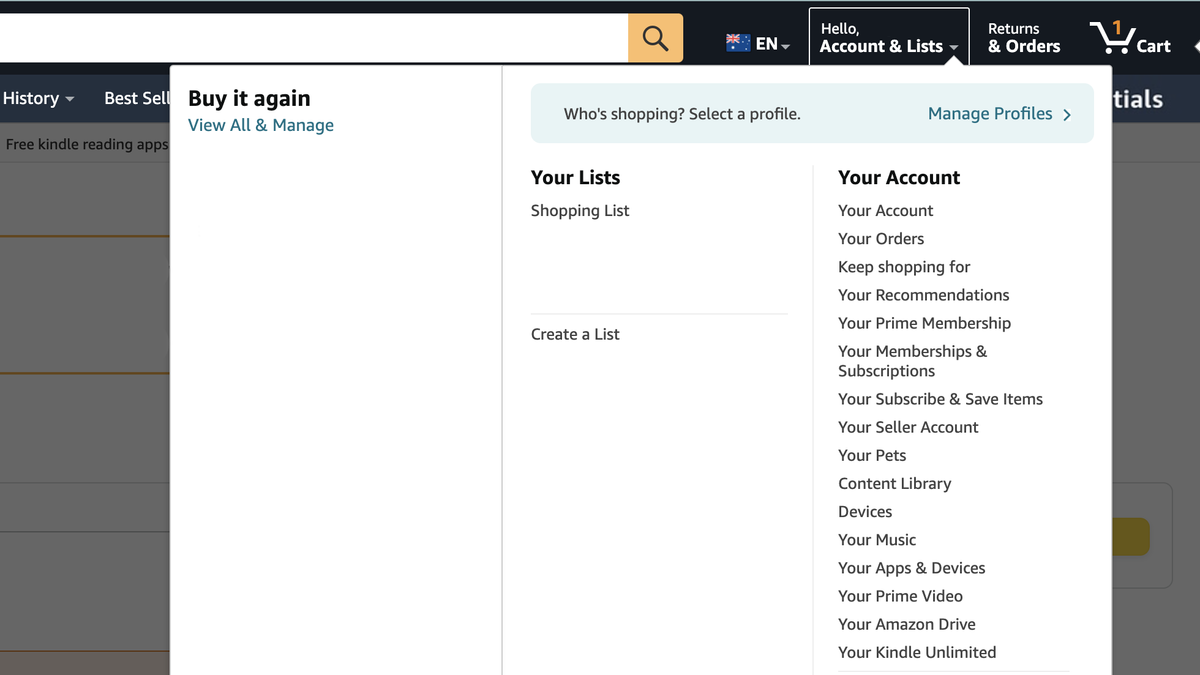Click the Manage Profiles chevron
This screenshot has width=1200, height=675.
1067,114
